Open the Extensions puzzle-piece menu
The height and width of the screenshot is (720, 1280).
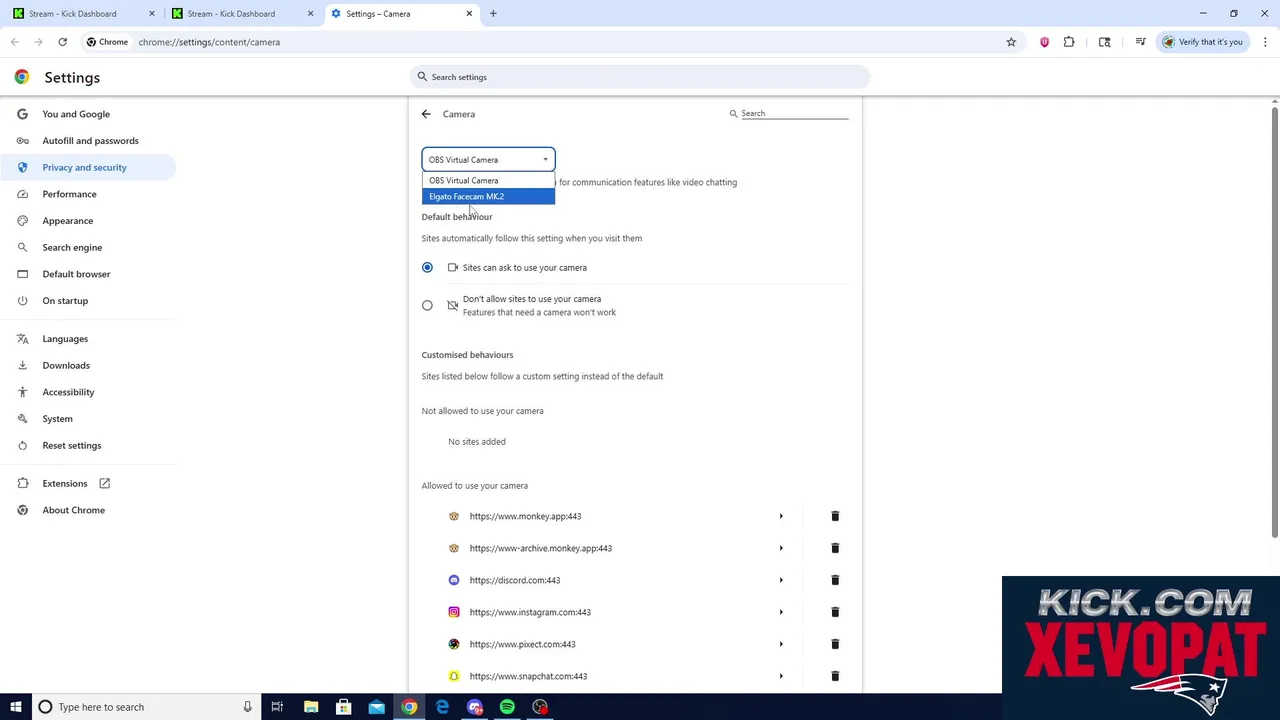point(1069,42)
